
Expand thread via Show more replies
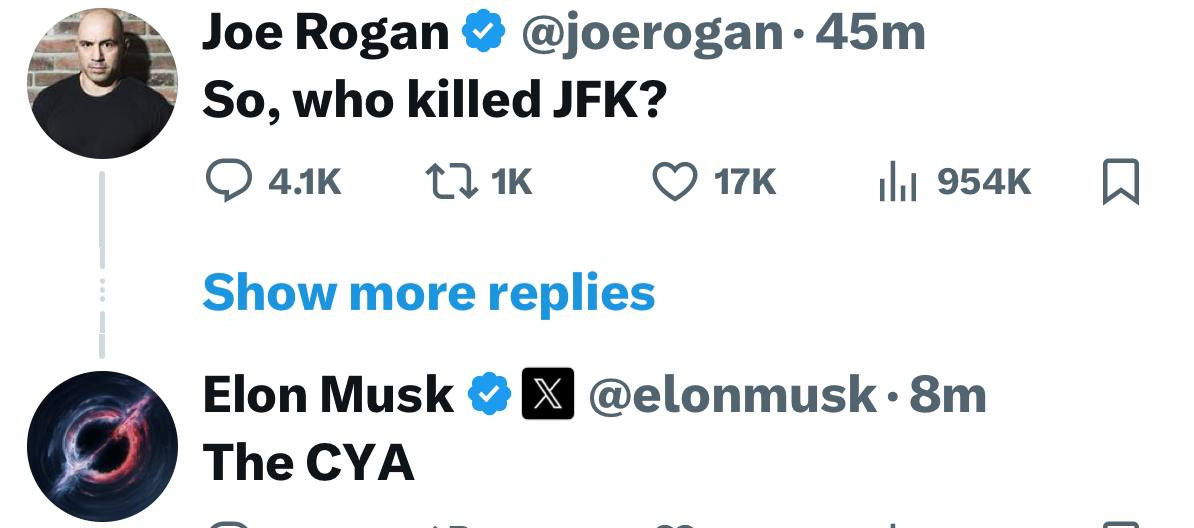coord(428,292)
